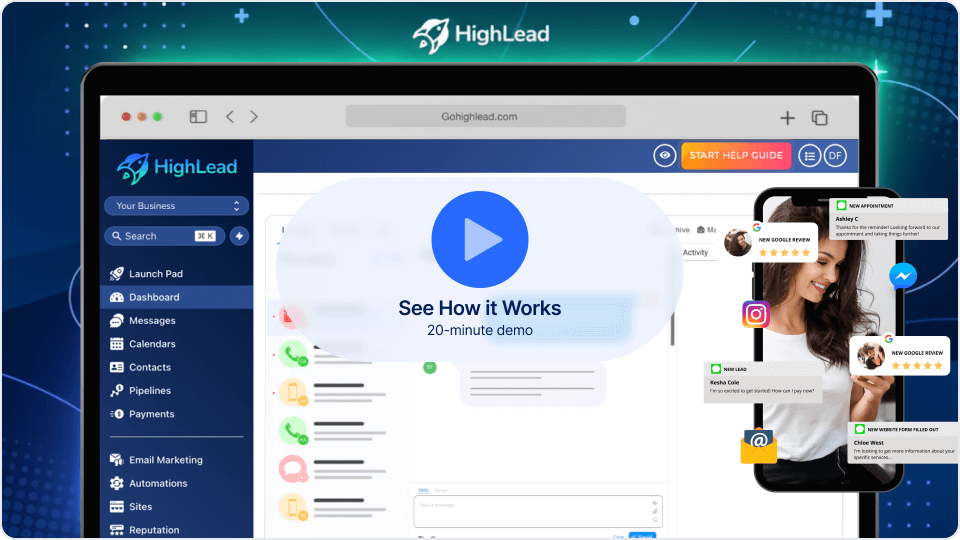
Task: Play the See How it Works demo video
Action: pyautogui.click(x=479, y=239)
